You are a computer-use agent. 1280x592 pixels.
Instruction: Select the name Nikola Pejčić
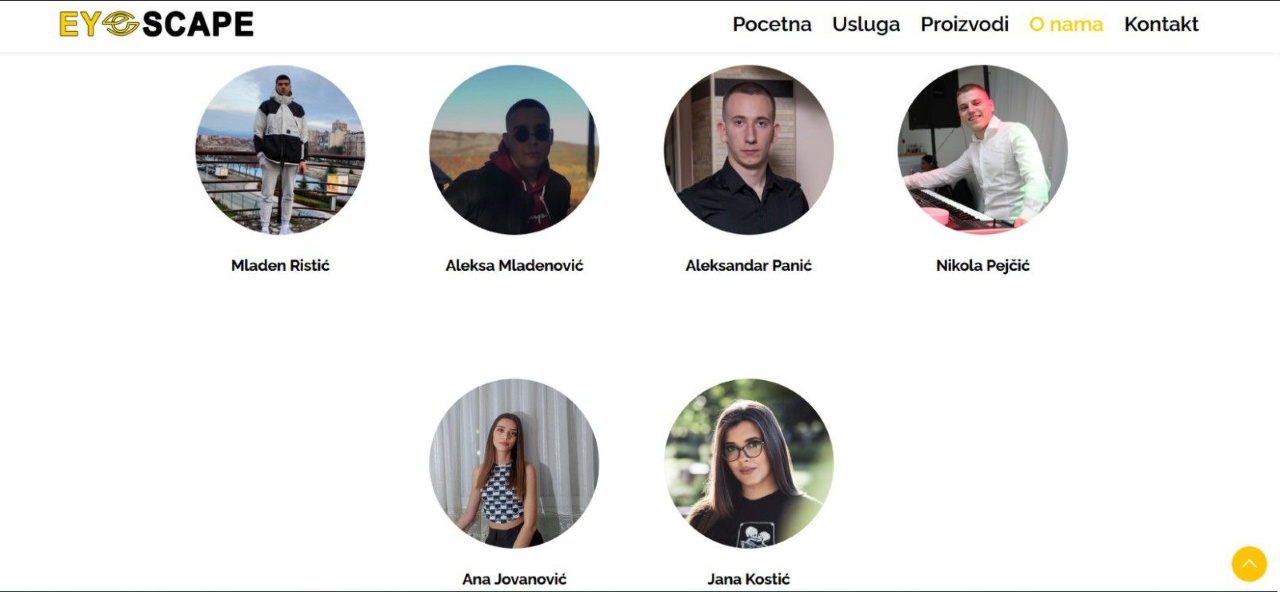click(983, 265)
